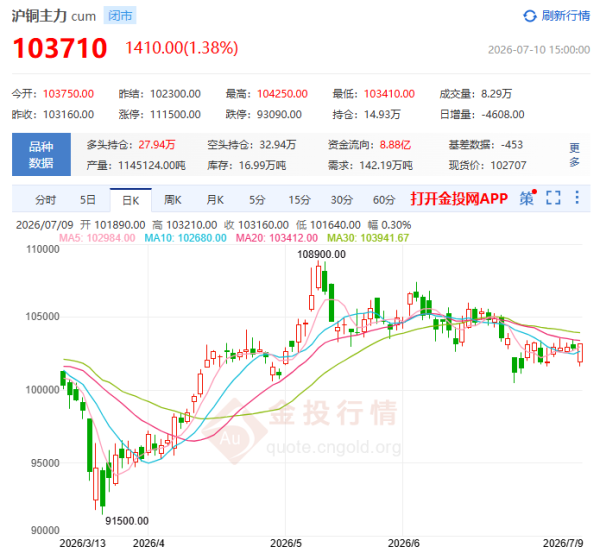The image size is (600, 547).
Task: Click the 91500.00 low price label
Action: (x=127, y=521)
